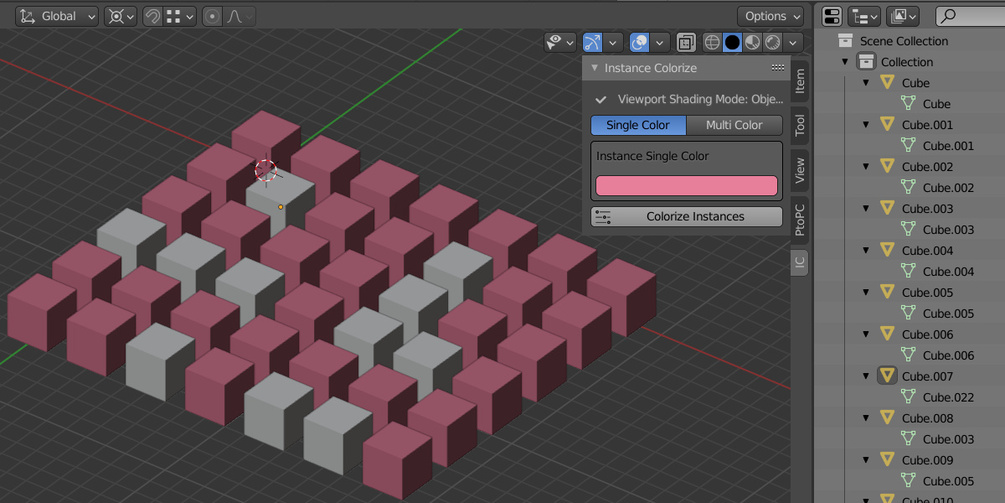Select the Single Color mode
1005x503 pixels.
click(x=638, y=125)
